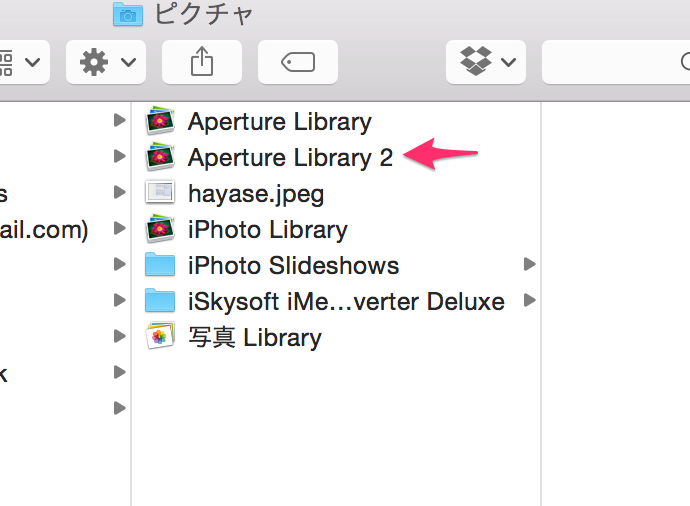Expand the iPhoto Slideshows folder arrow

coord(529,265)
